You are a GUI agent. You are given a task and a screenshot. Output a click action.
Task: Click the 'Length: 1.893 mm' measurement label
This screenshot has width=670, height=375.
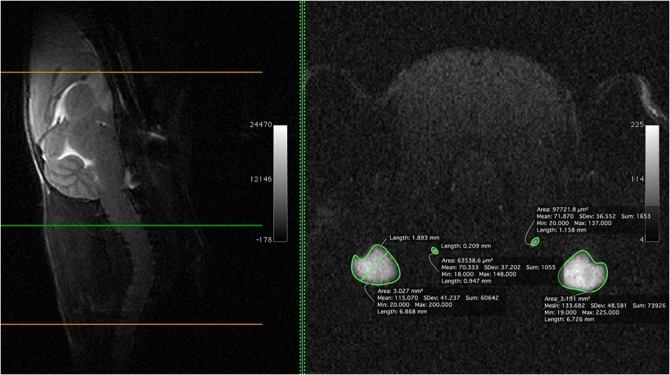point(414,237)
